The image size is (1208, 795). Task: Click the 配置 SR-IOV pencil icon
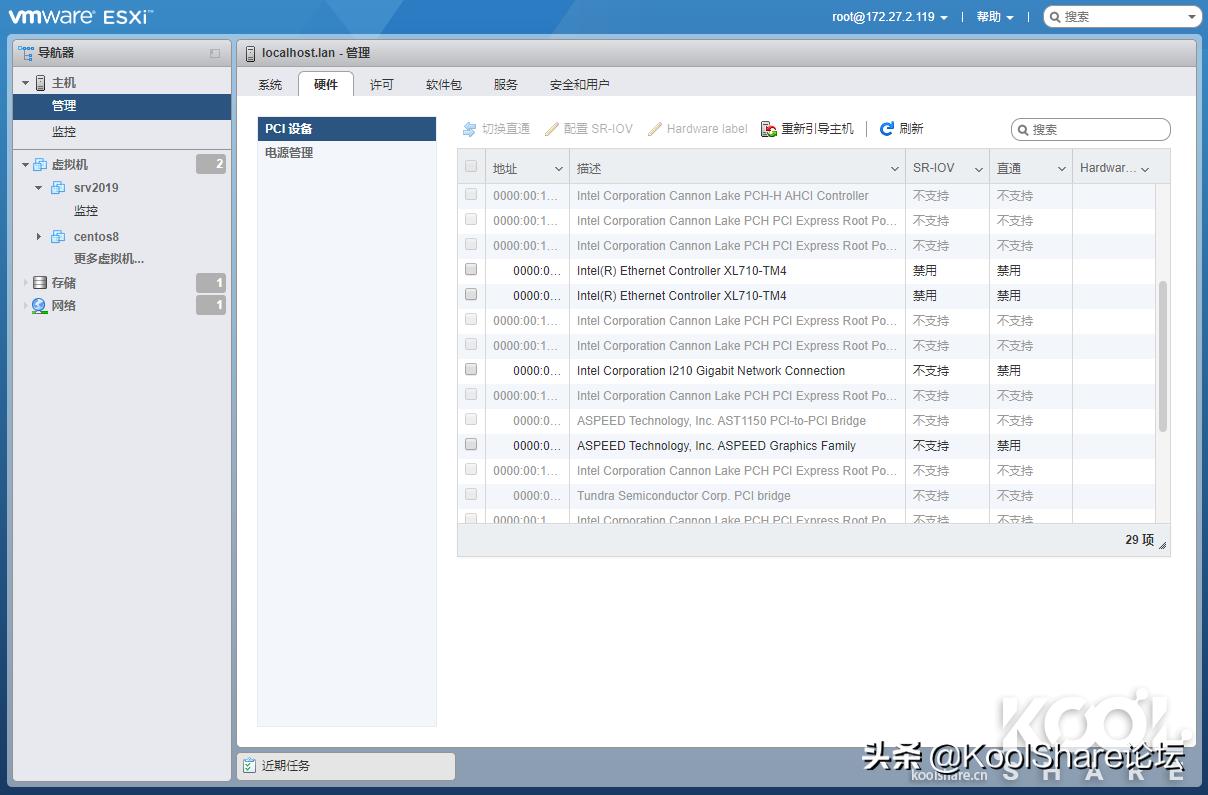551,128
